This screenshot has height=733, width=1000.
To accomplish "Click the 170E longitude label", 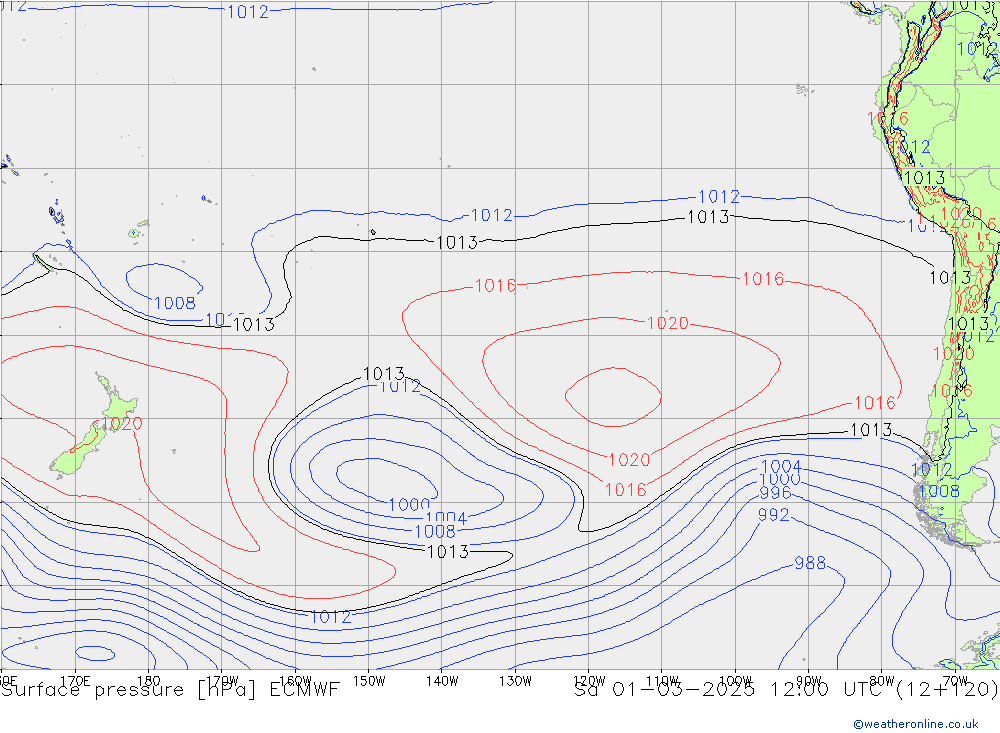I will tap(75, 681).
